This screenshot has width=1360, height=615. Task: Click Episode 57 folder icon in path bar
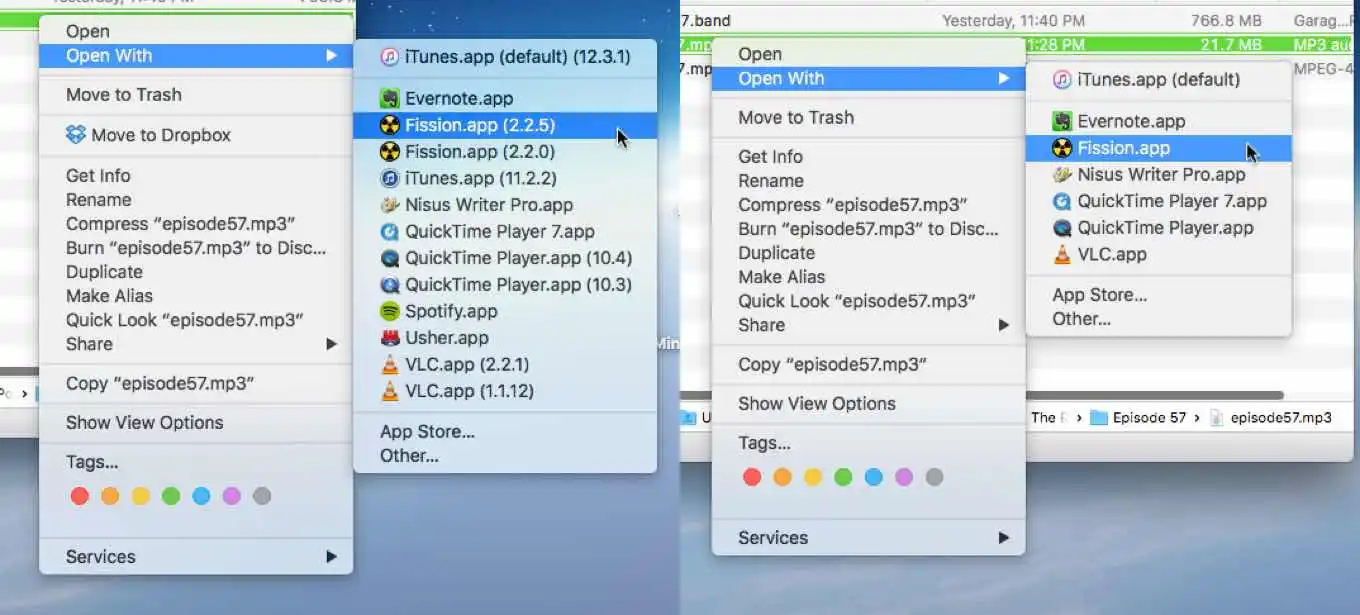(1098, 418)
